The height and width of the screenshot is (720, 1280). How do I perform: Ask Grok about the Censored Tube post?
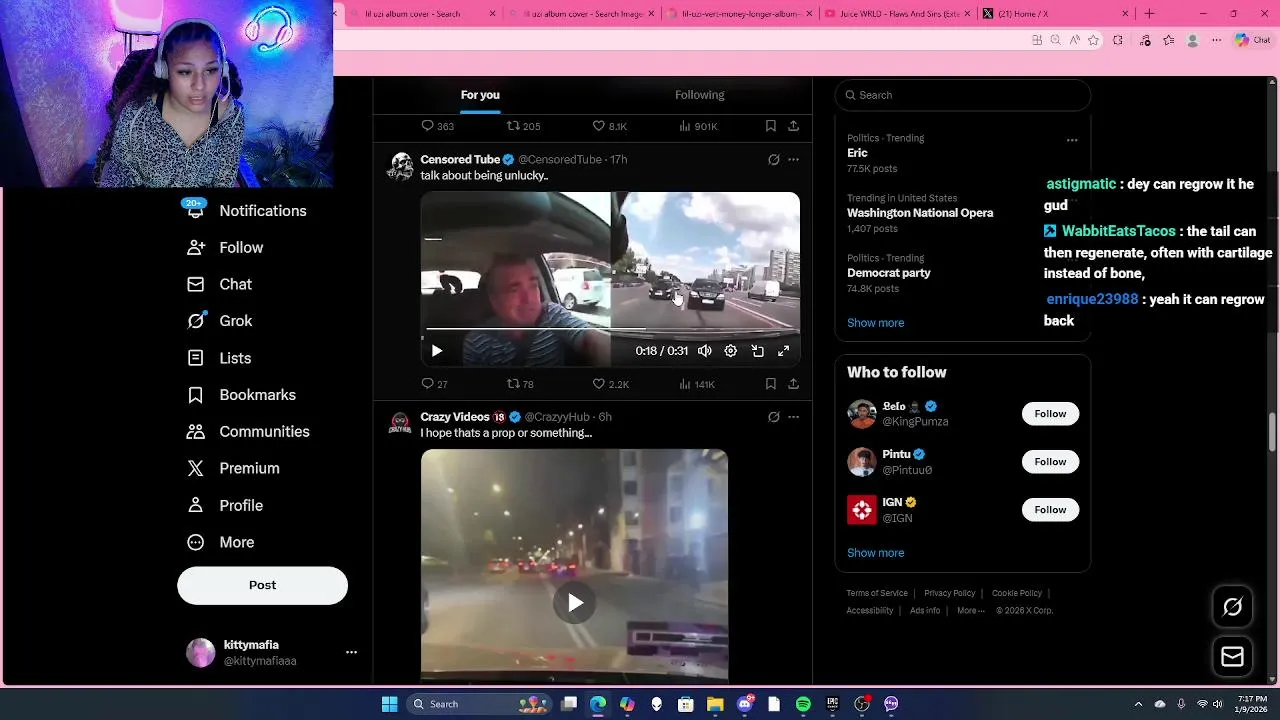coord(773,160)
